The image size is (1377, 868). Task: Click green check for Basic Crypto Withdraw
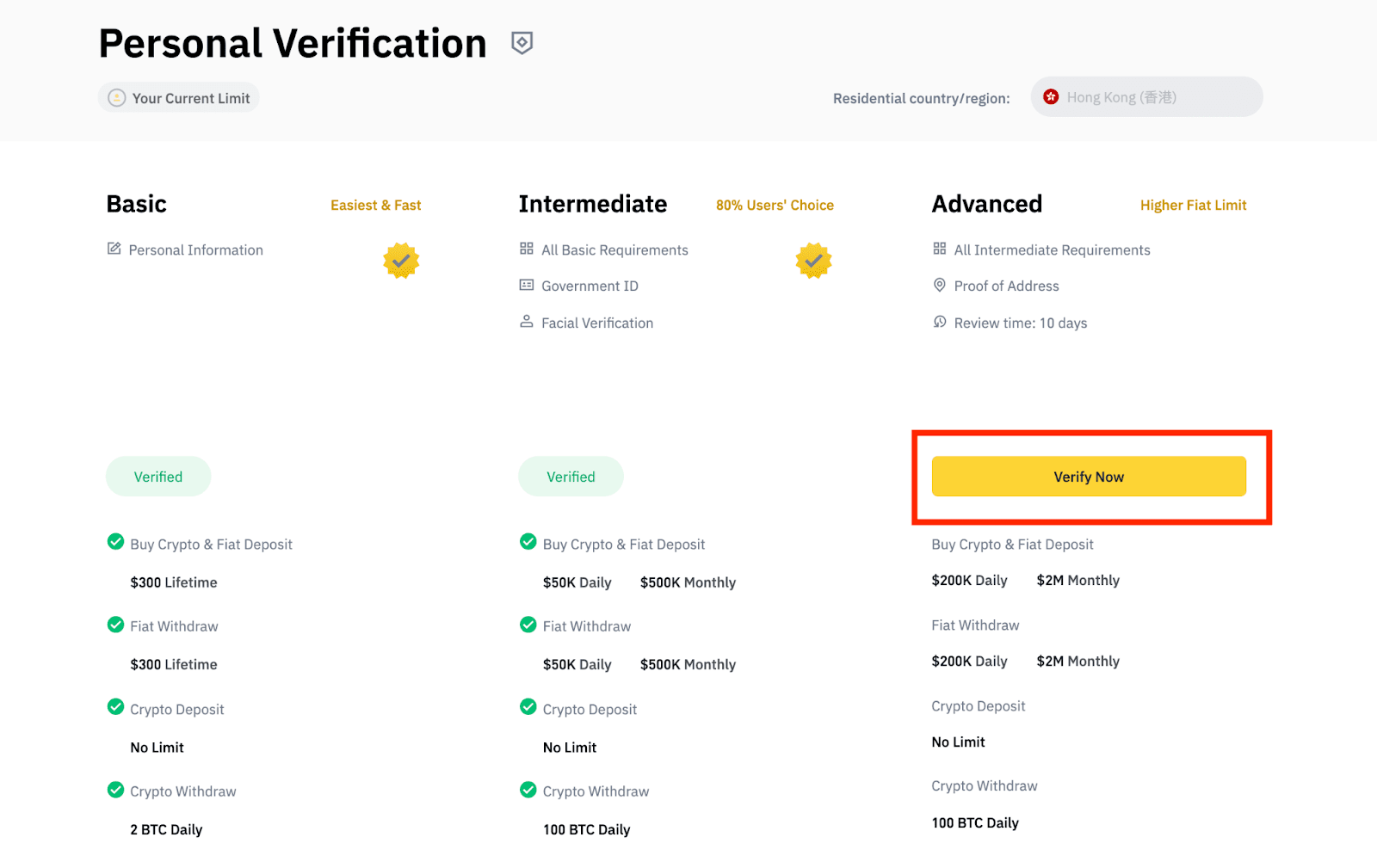(115, 789)
